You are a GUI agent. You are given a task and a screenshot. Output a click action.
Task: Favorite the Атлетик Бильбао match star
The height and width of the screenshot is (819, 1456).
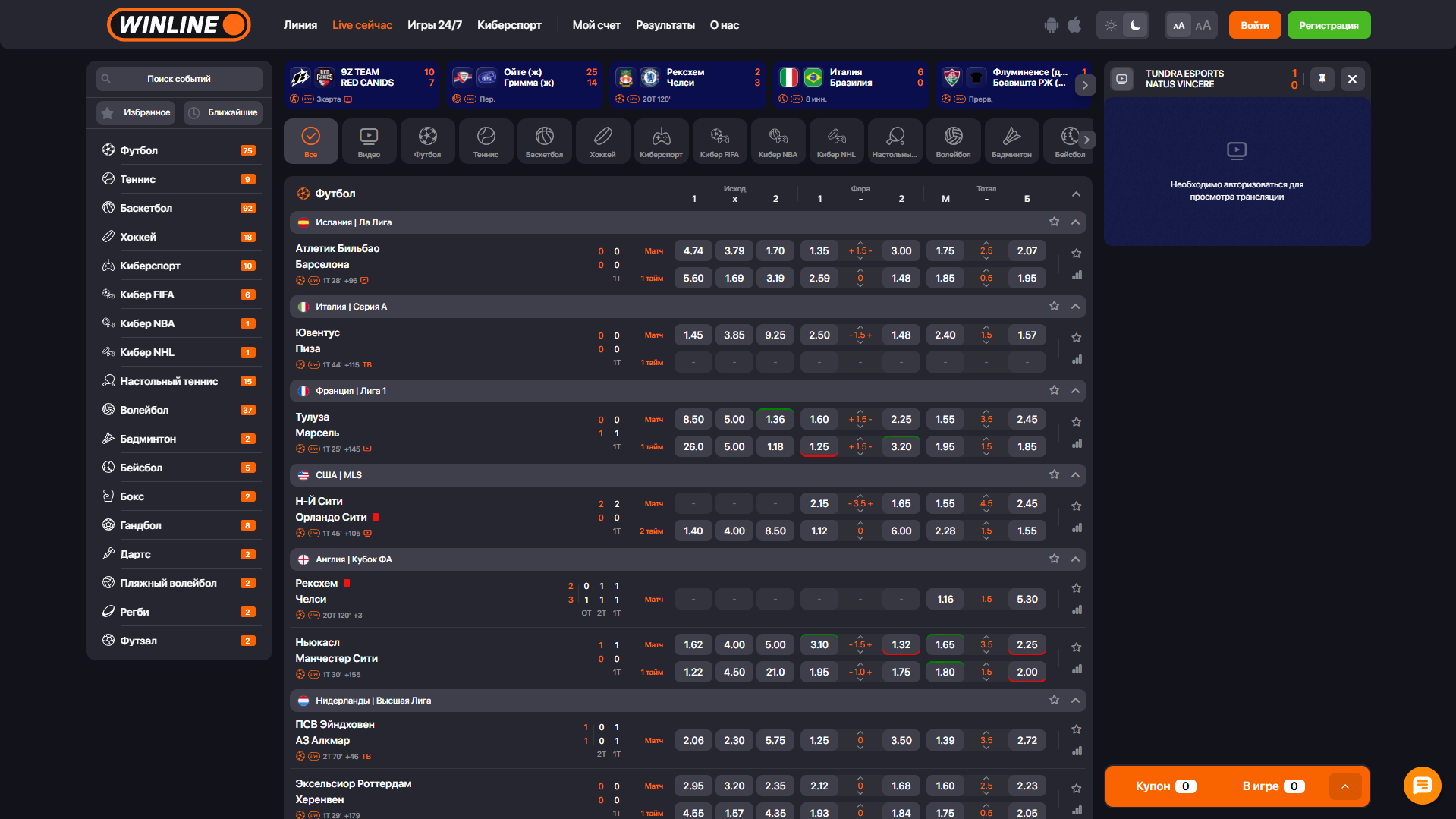point(1076,253)
